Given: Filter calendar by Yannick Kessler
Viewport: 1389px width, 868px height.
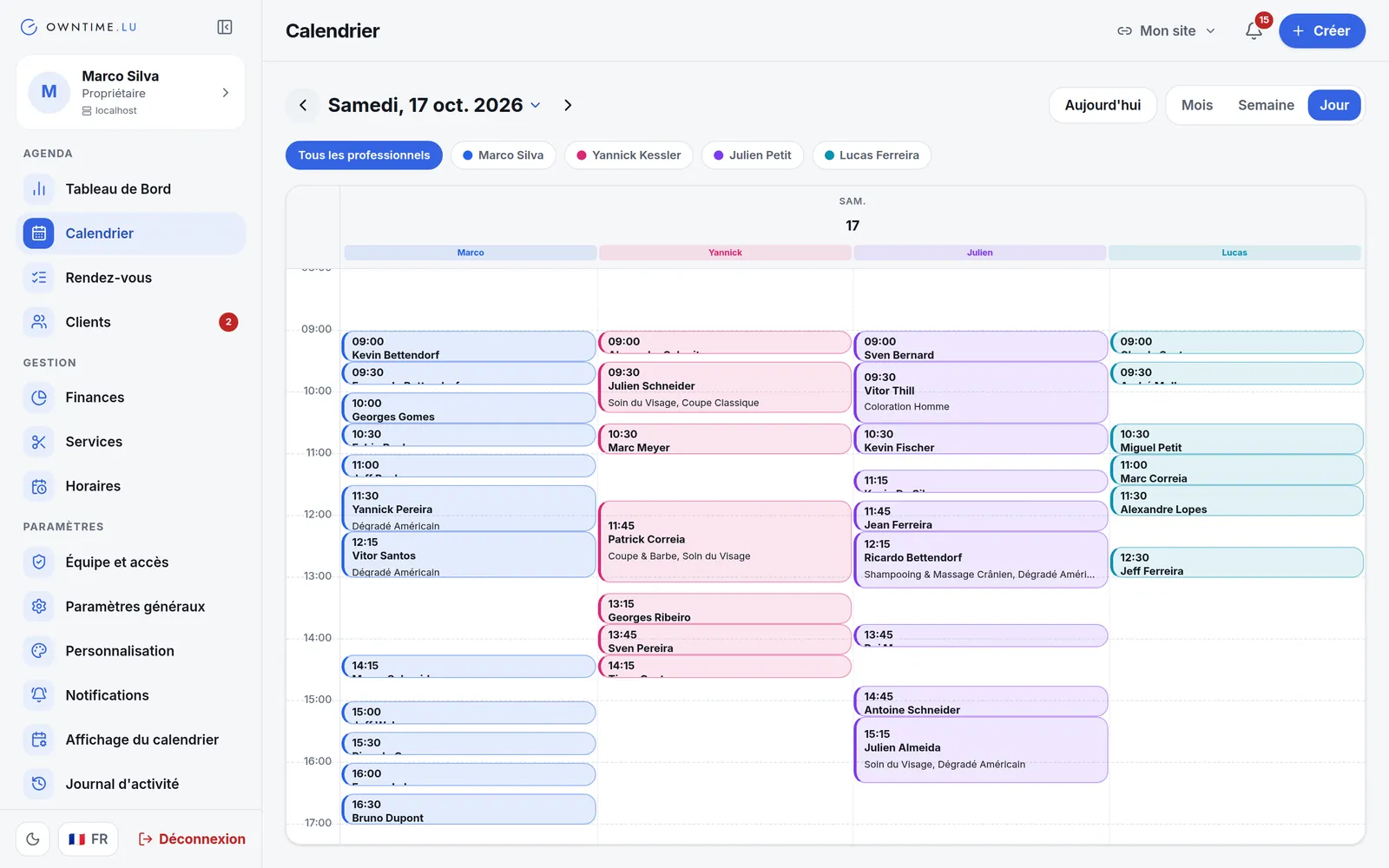Looking at the screenshot, I should (629, 155).
